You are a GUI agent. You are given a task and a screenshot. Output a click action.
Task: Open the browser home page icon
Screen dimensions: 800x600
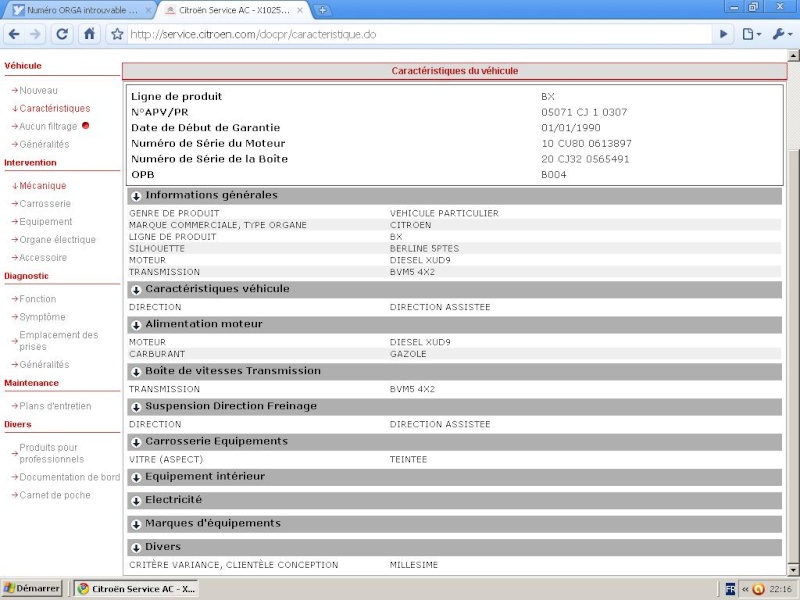(89, 34)
